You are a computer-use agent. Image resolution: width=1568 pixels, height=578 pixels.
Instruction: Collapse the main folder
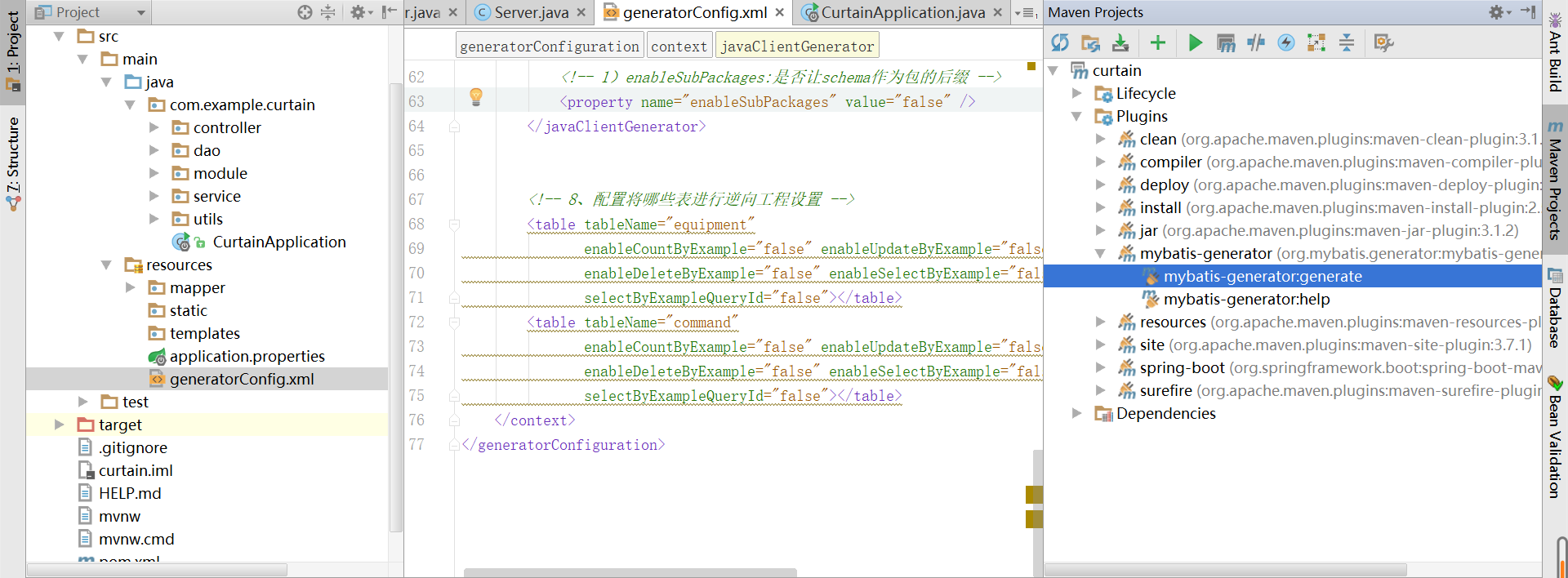82,59
